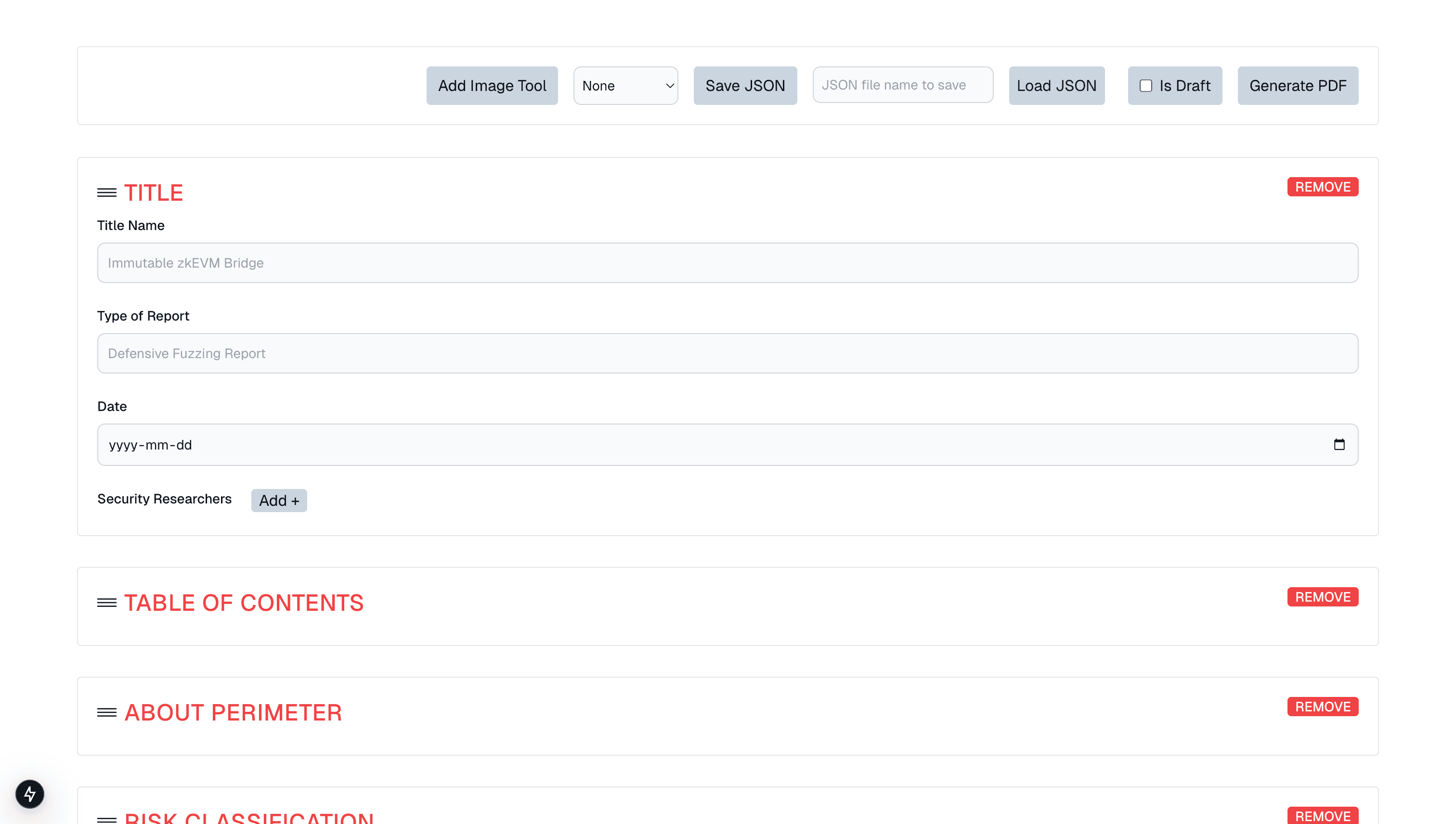Click Add Image Tool button
This screenshot has height=824, width=1456.
coord(492,86)
